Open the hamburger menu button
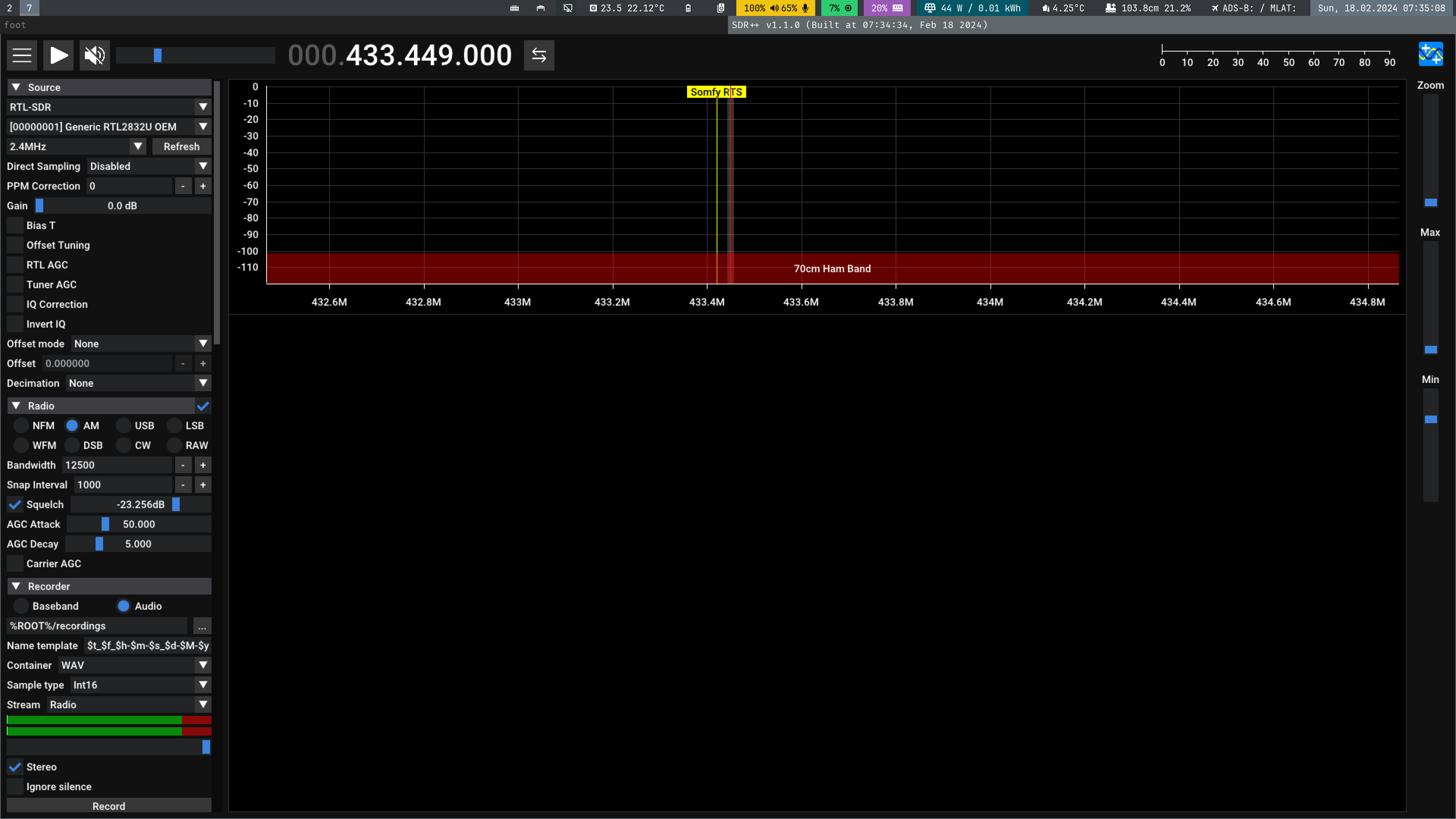The image size is (1456, 819). [x=22, y=55]
